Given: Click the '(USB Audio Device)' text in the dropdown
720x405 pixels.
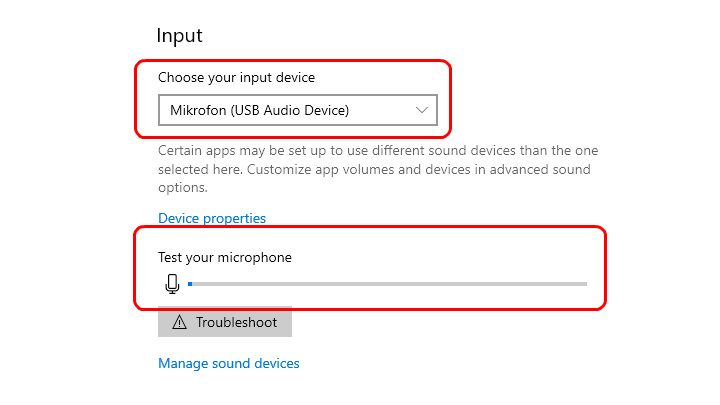Looking at the screenshot, I should pyautogui.click(x=290, y=110).
